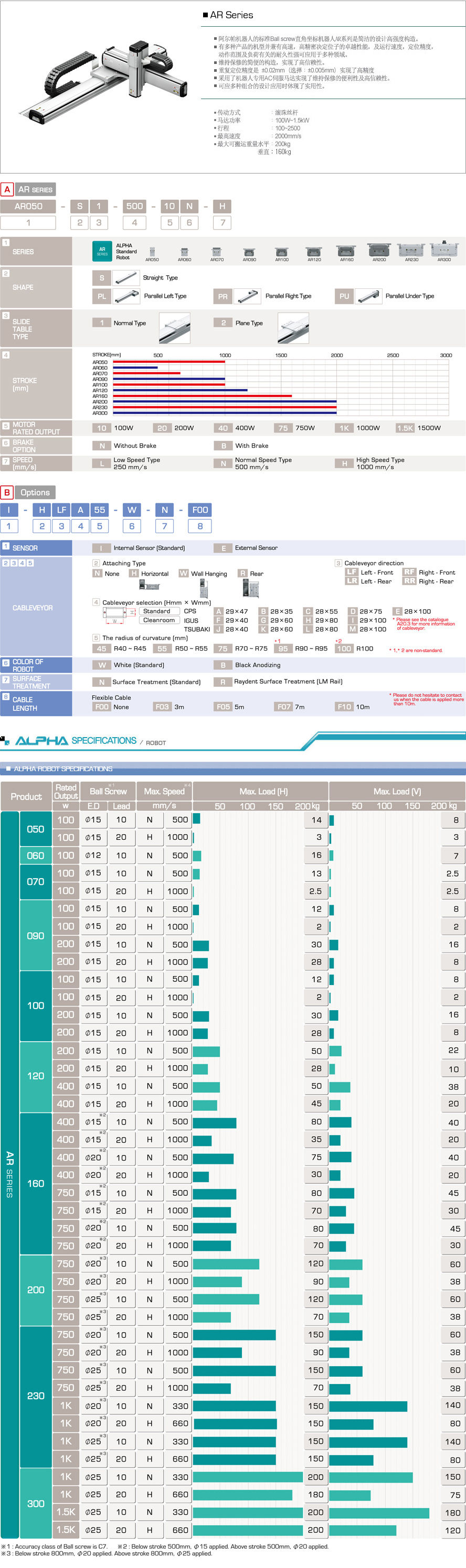The width and height of the screenshot is (466, 1568).
Task: Select the Parallel Under Type shape icon
Action: point(368,296)
